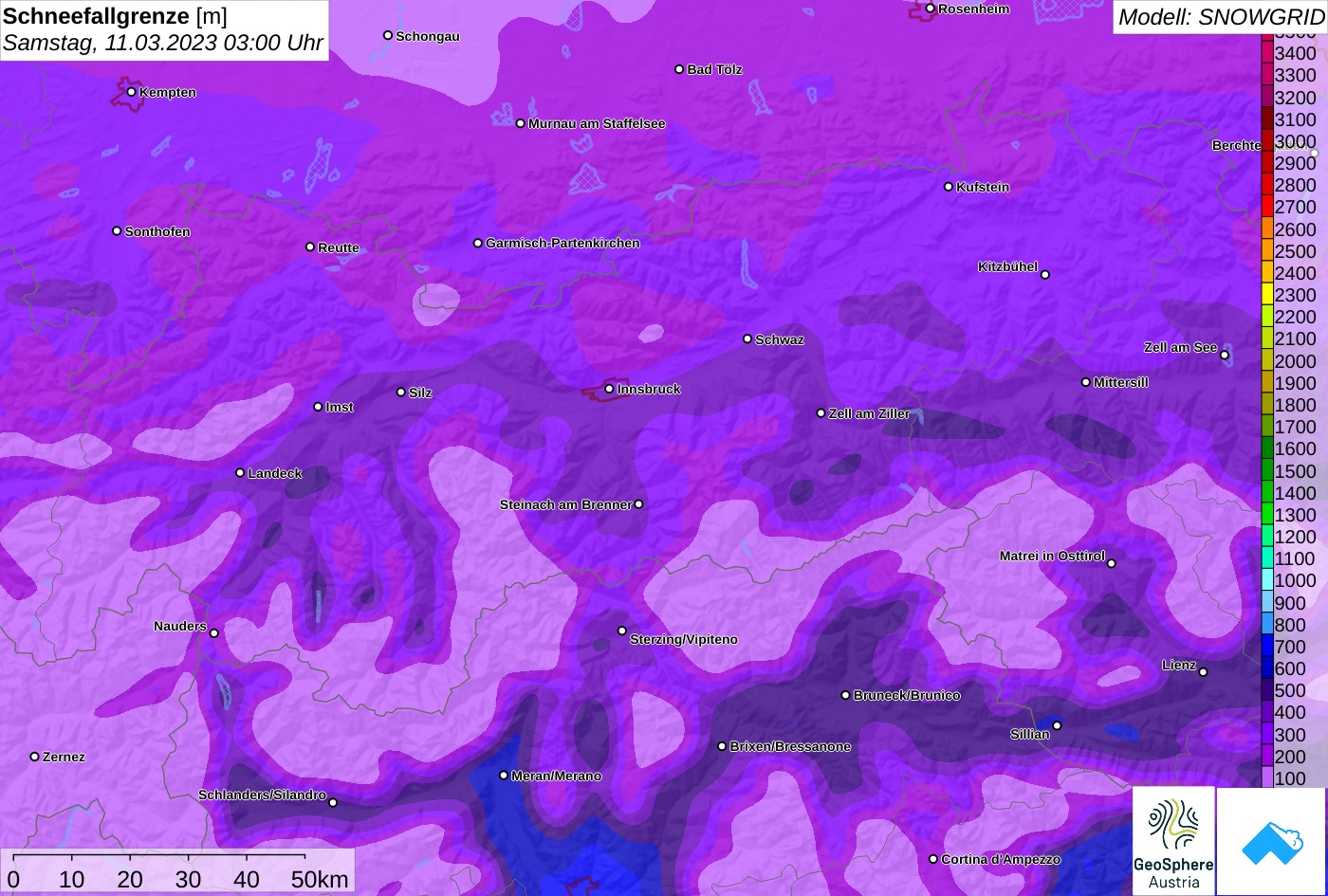Click the Sillian marker dot
The width and height of the screenshot is (1328, 896).
pos(1057,726)
